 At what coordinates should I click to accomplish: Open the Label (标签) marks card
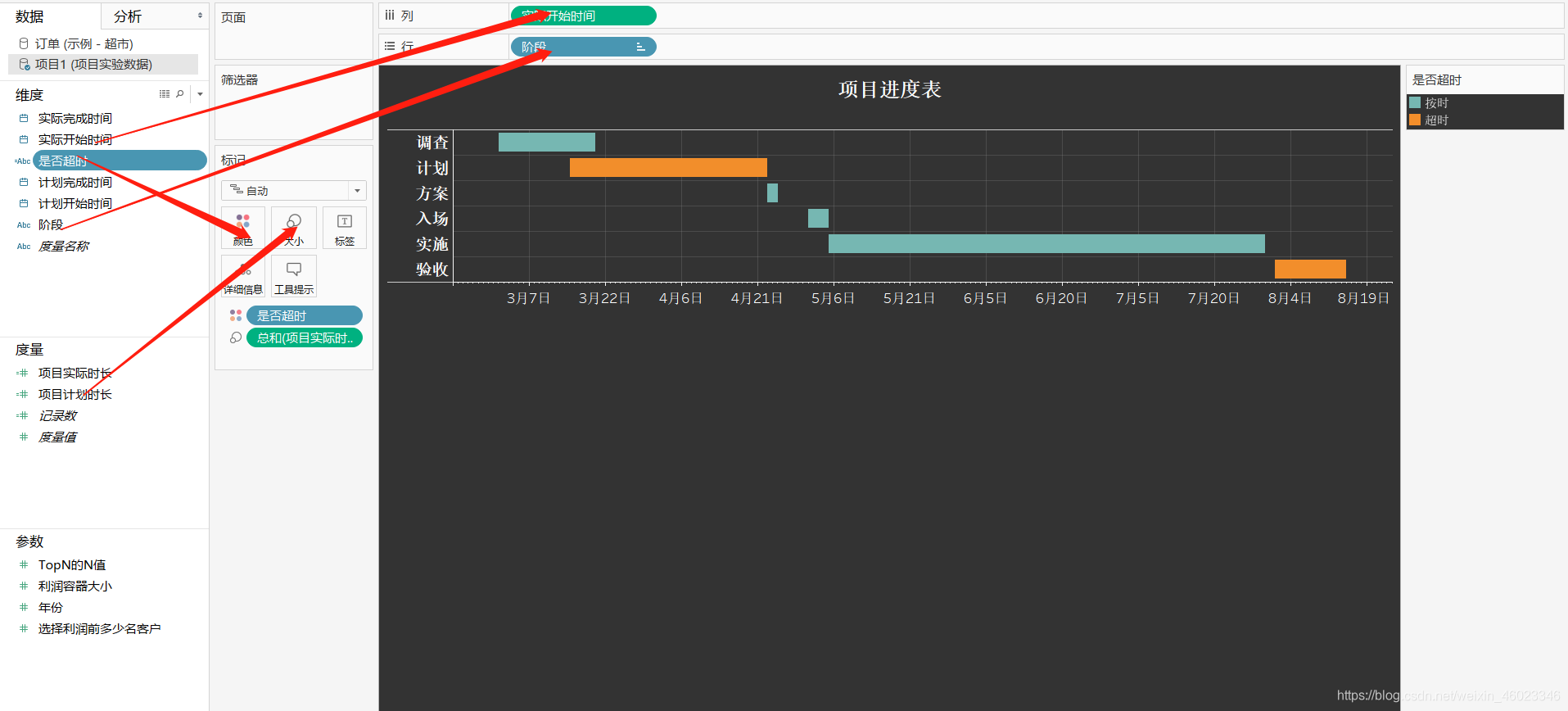345,228
